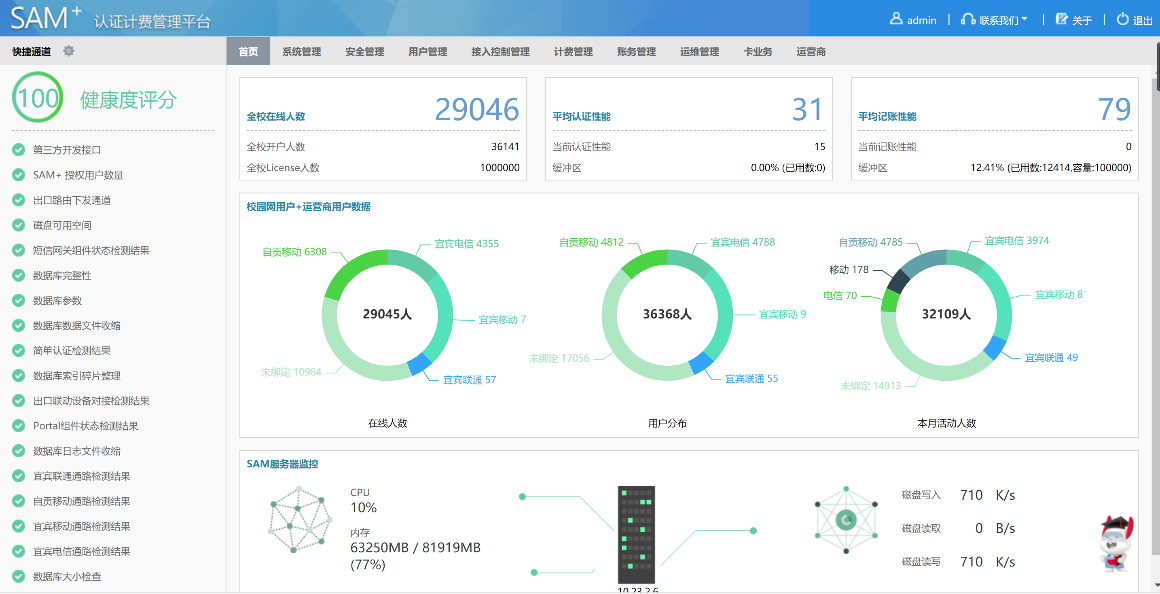Screen dimensions: 1160x594
Task: Click the server rack icon
Action: click(636, 534)
